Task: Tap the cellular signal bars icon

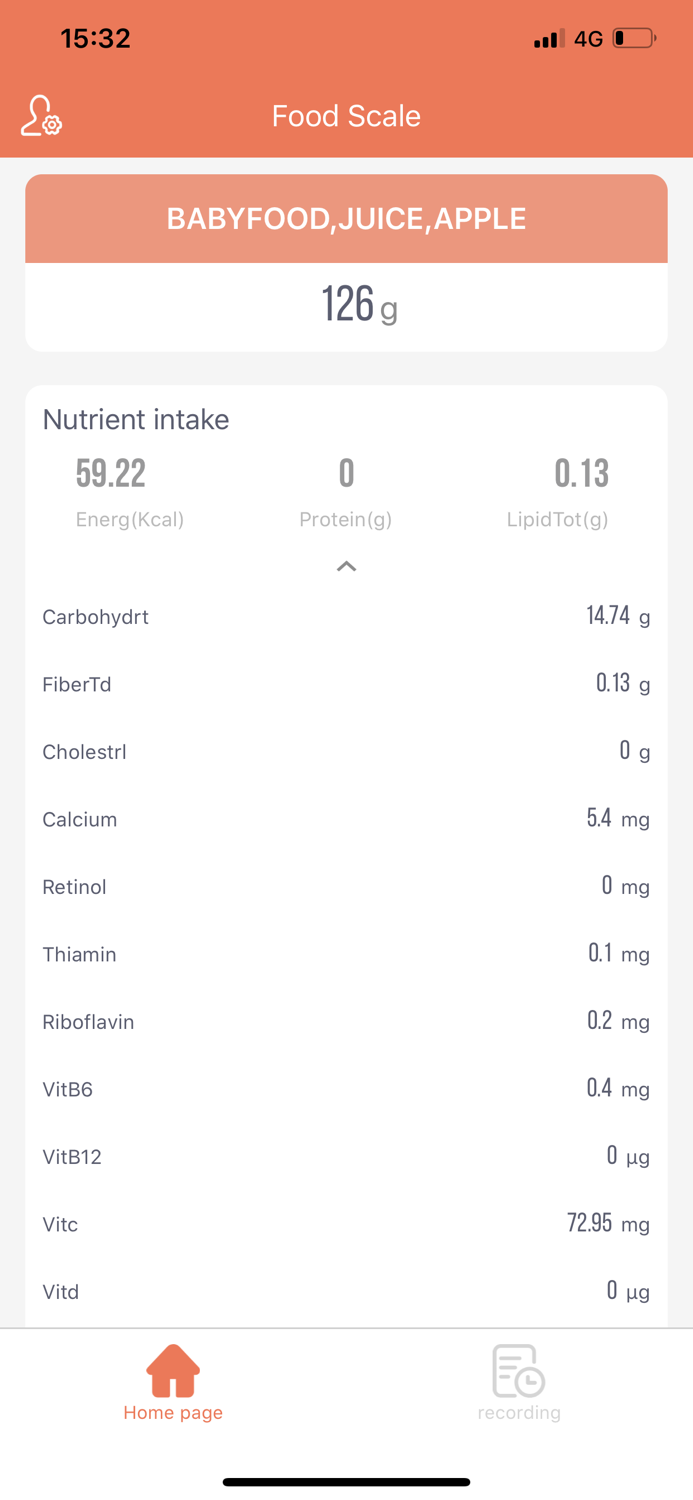Action: 549,39
